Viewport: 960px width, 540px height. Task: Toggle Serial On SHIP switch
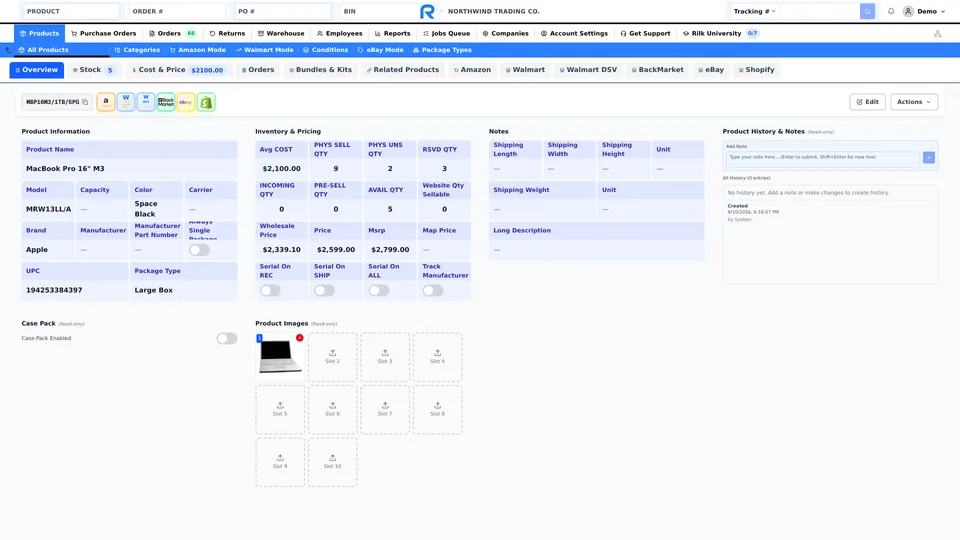324,291
